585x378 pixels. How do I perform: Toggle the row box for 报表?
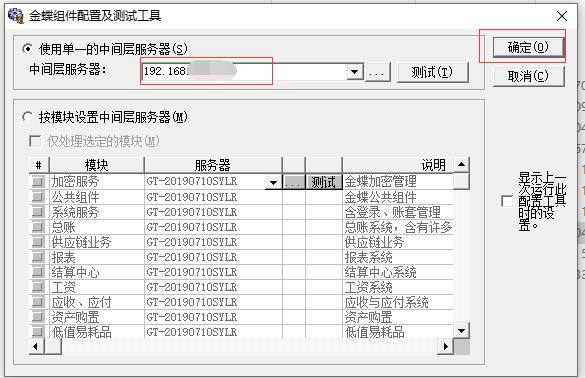(38, 257)
